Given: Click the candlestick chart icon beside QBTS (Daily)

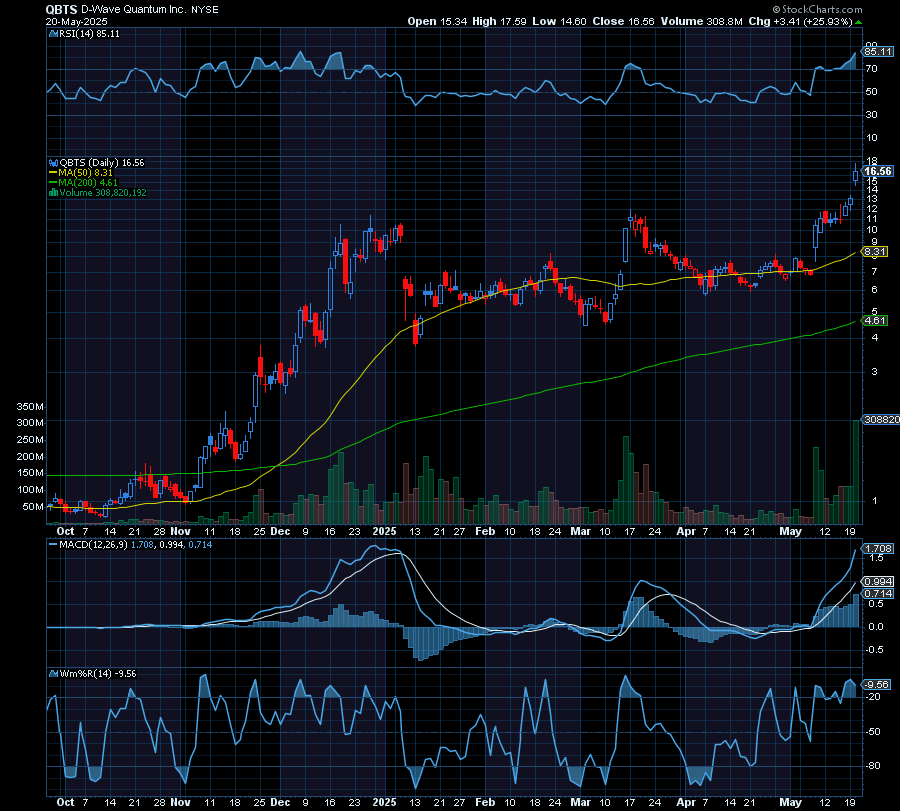Looking at the screenshot, I should 52,161.
